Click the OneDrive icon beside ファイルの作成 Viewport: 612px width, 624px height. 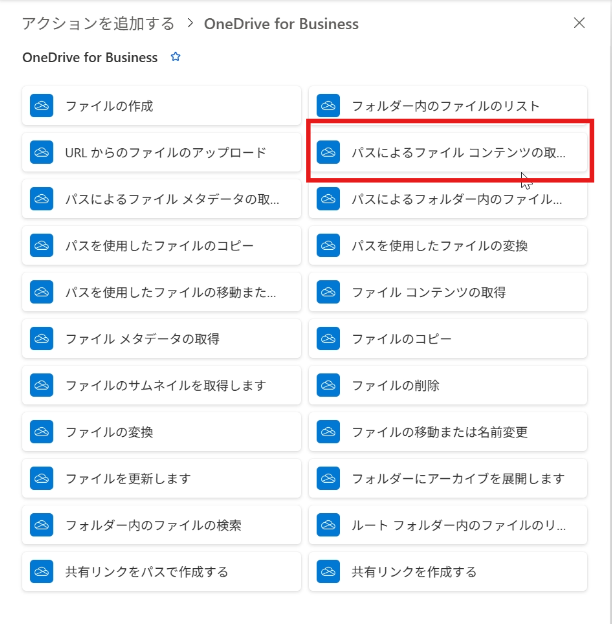41,105
